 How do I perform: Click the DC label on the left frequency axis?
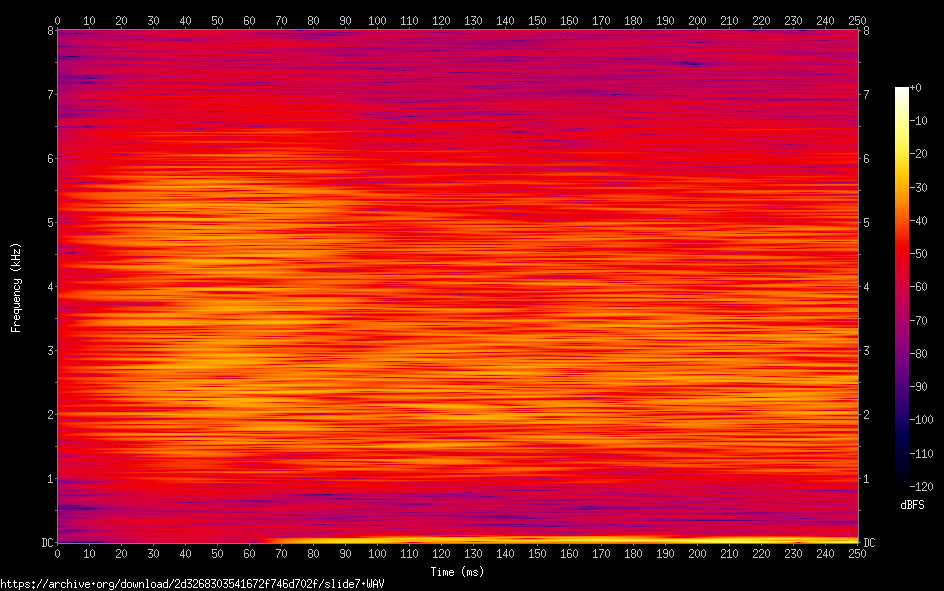[x=46, y=542]
